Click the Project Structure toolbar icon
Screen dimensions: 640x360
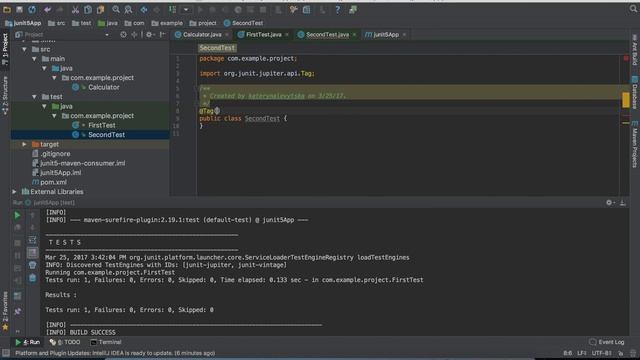click(307, 9)
